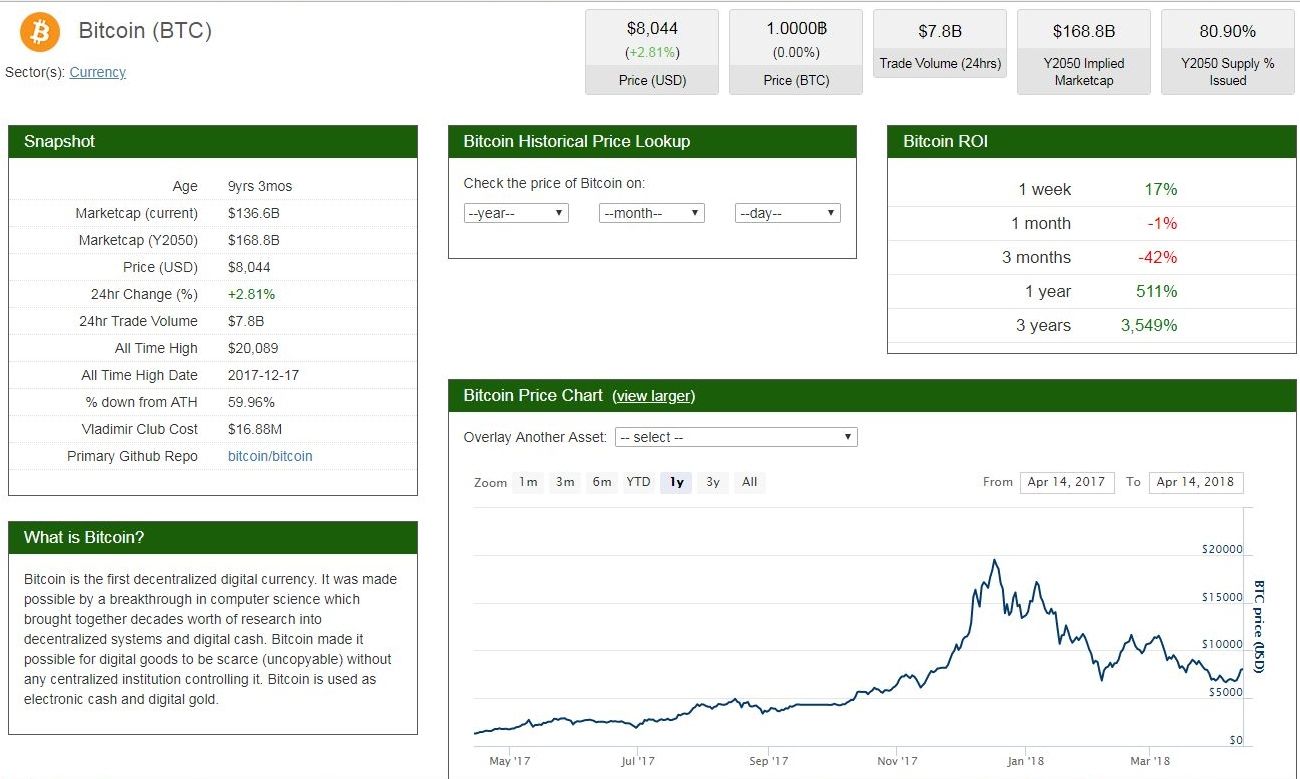Click the Jan '18 x-axis label

pyautogui.click(x=1025, y=762)
